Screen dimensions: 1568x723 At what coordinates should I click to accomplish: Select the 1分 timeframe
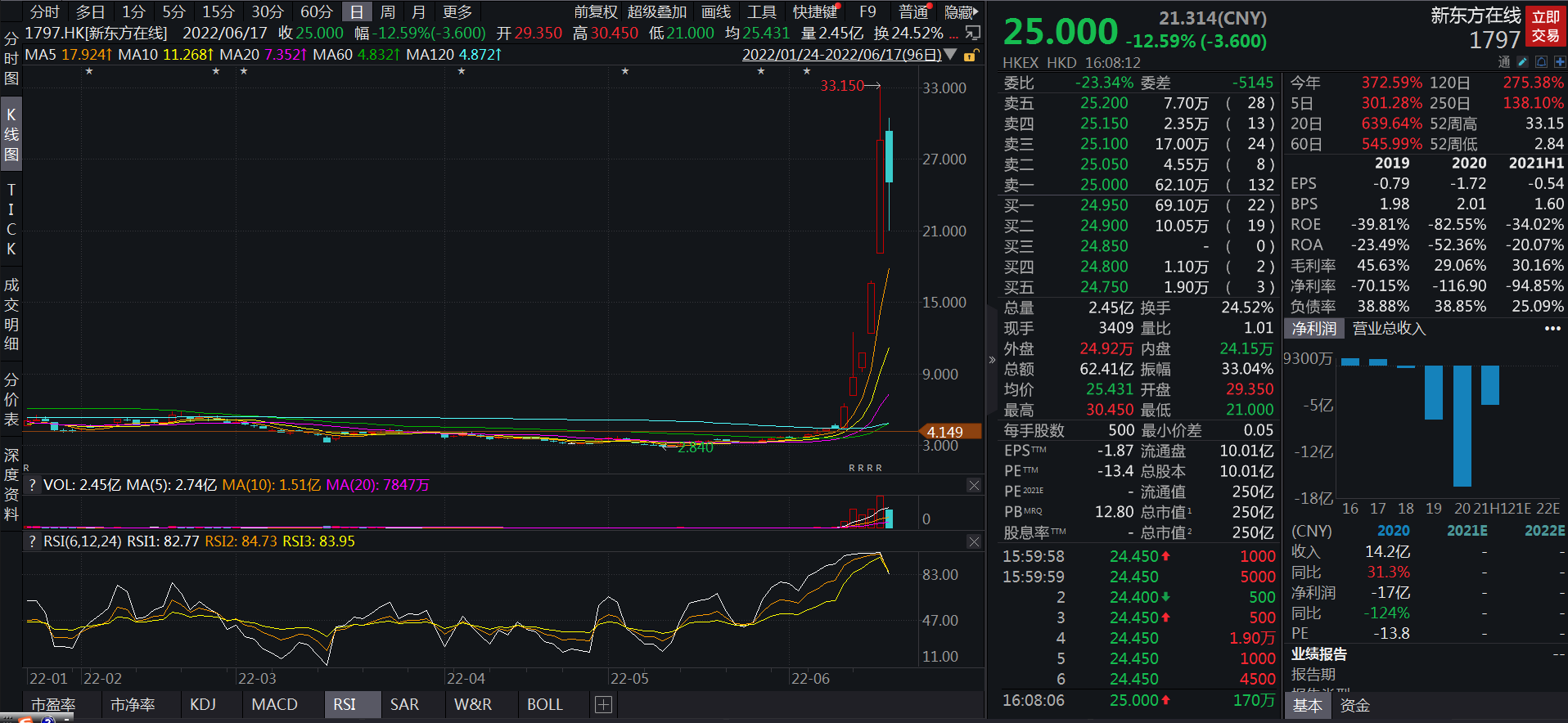click(134, 11)
